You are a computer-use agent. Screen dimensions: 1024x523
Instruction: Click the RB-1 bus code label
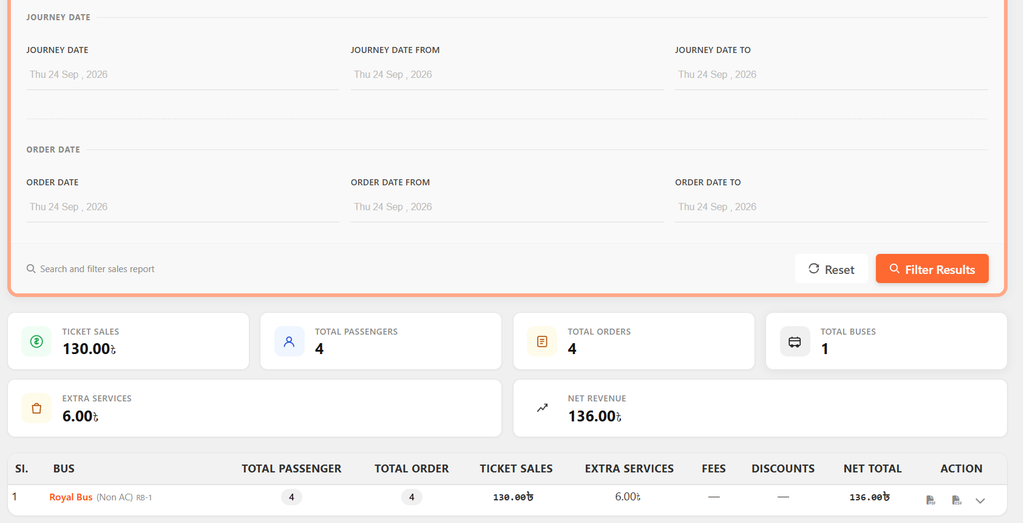point(144,498)
